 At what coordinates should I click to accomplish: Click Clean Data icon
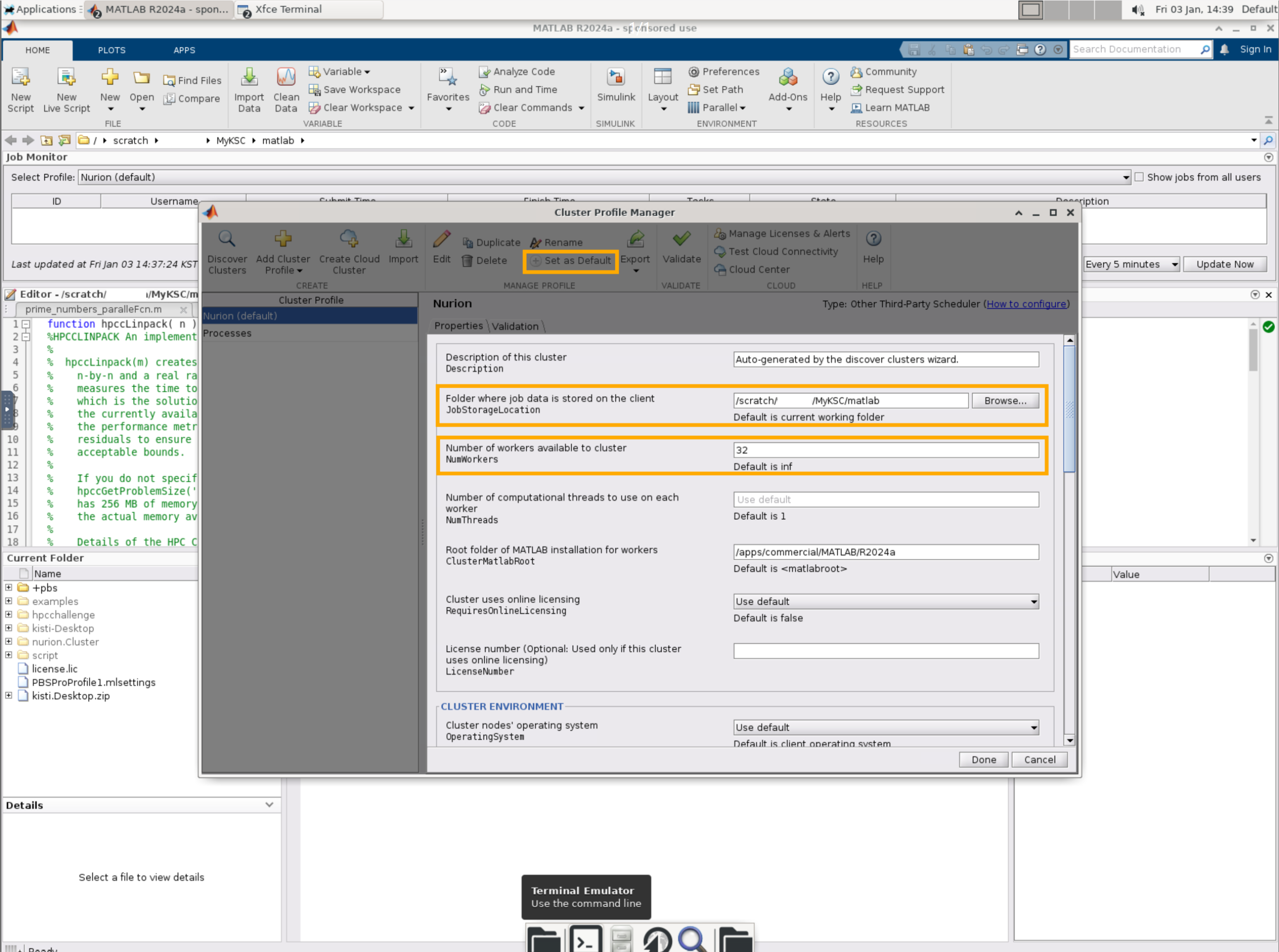click(x=286, y=77)
